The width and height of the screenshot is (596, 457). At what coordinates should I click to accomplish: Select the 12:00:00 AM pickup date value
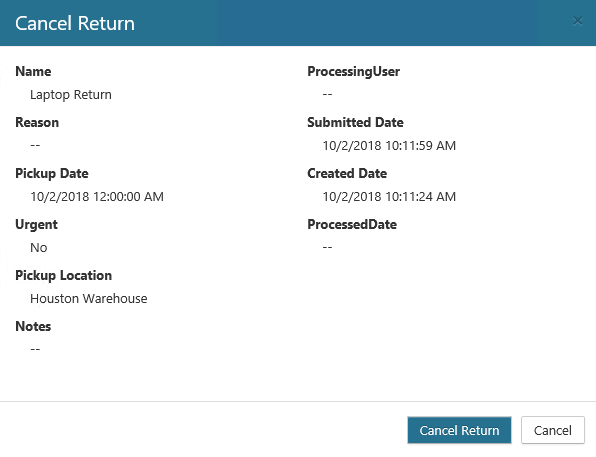click(97, 197)
